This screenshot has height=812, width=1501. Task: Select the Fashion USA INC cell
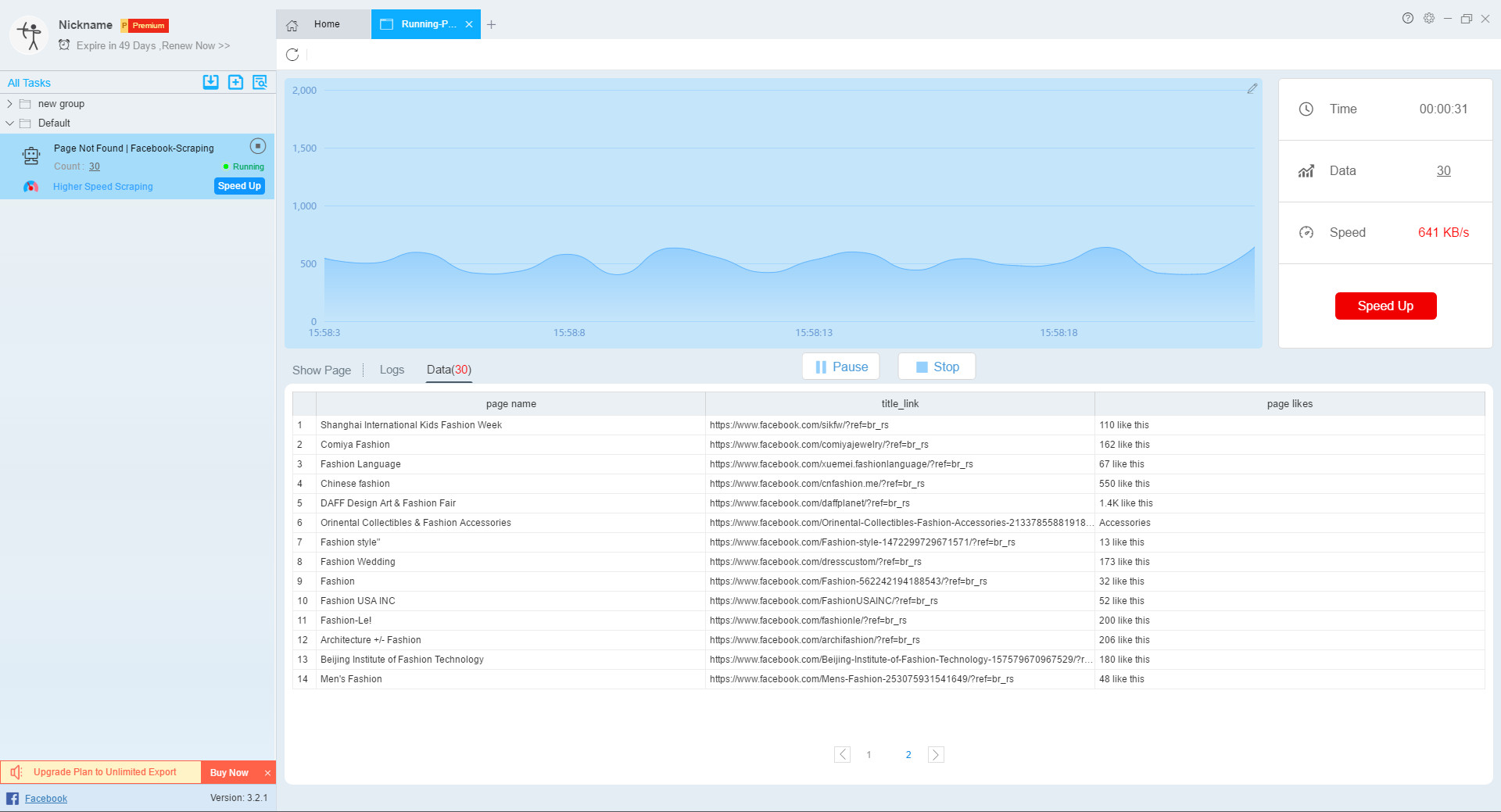tap(511, 601)
